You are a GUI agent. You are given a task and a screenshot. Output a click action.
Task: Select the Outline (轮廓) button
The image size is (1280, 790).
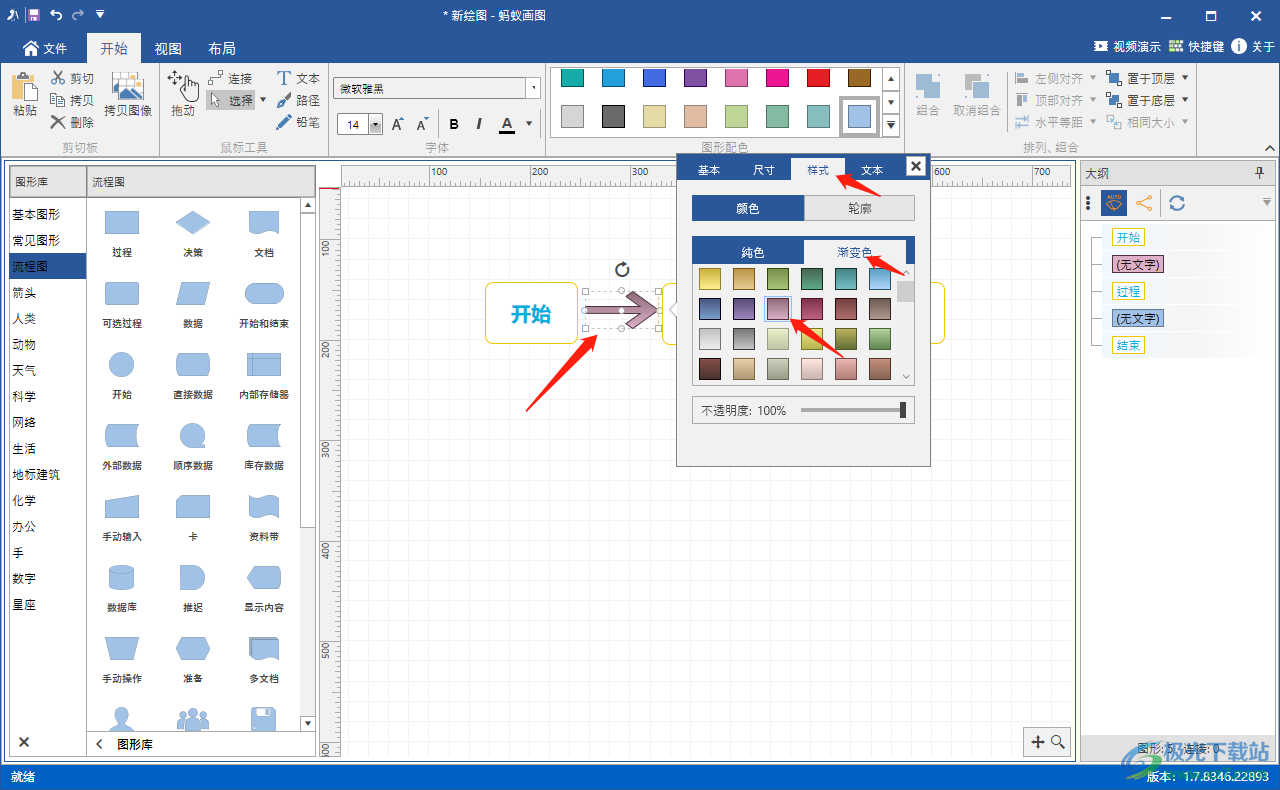[x=859, y=208]
